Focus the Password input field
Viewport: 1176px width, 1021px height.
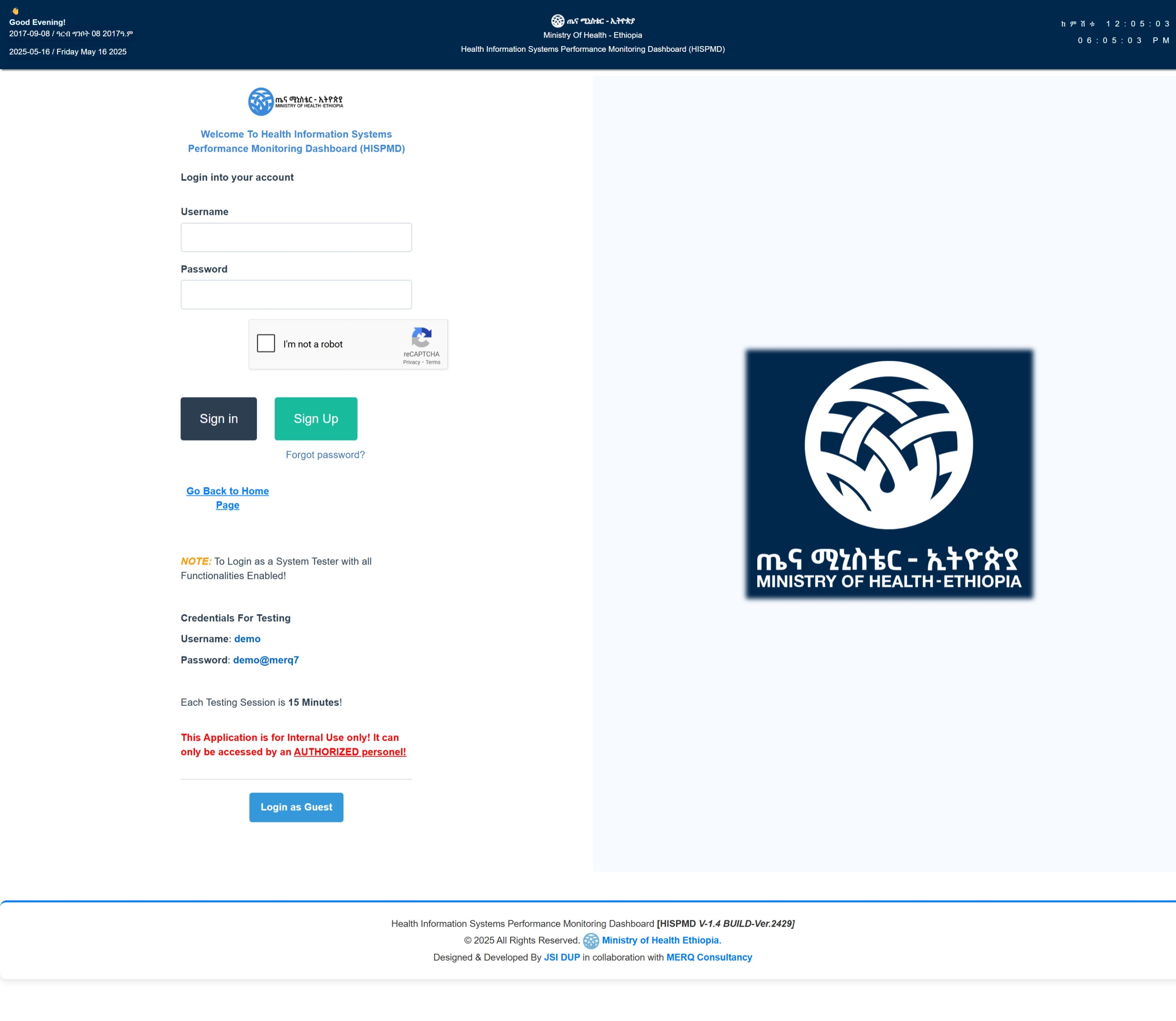click(296, 294)
